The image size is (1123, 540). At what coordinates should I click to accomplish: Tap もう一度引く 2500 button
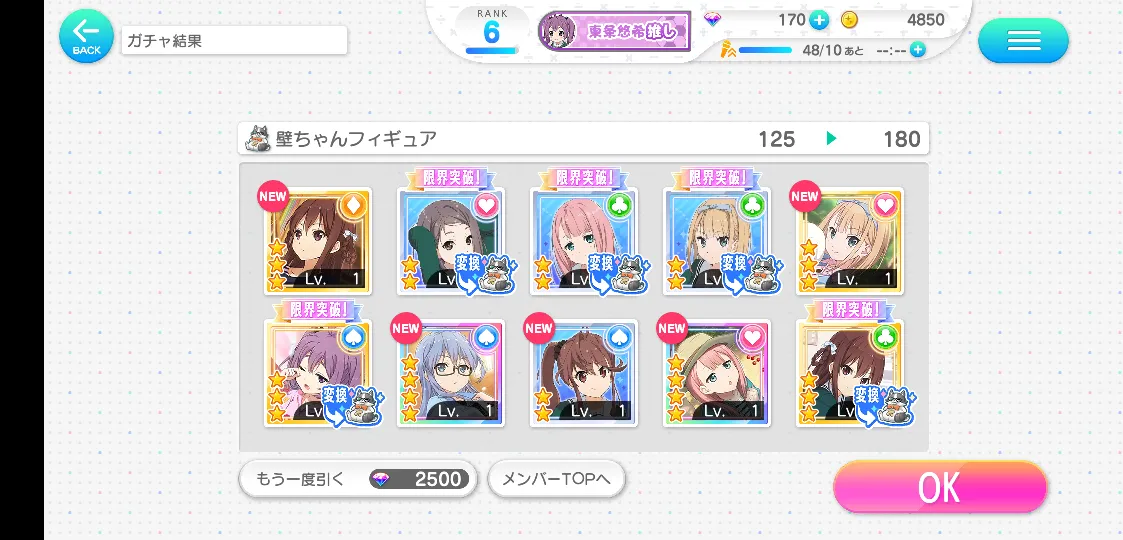357,479
